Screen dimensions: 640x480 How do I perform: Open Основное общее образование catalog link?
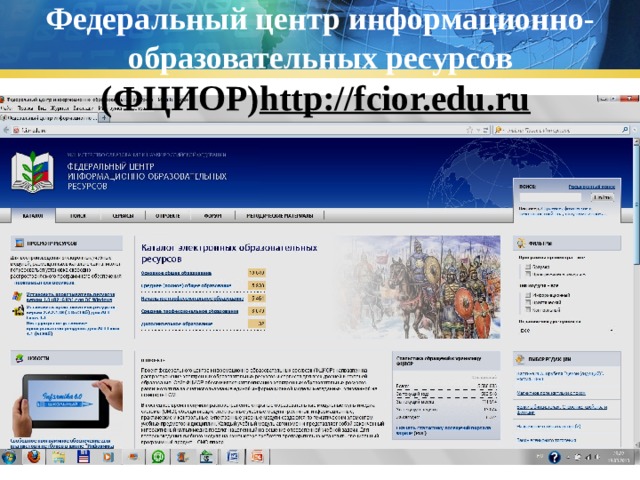tap(176, 273)
